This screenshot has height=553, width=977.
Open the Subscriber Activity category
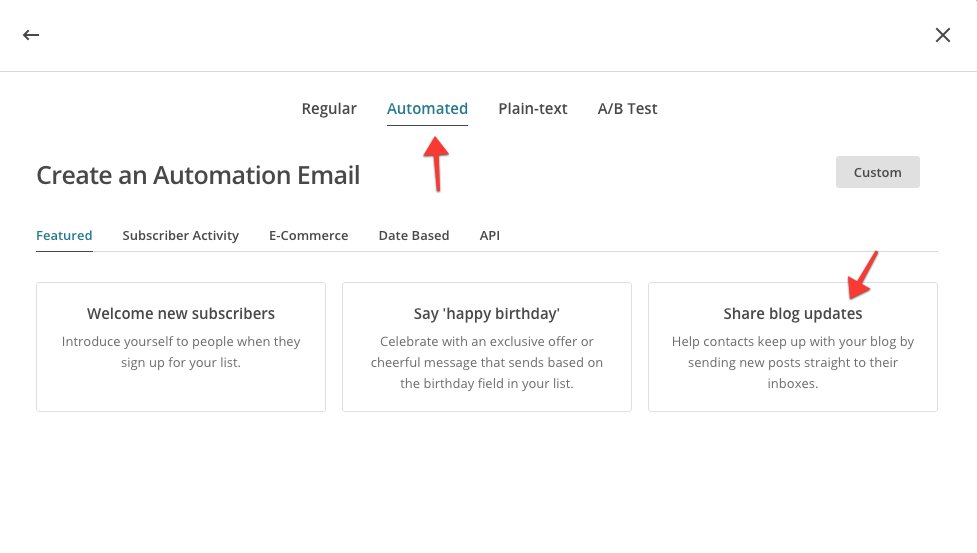point(180,236)
